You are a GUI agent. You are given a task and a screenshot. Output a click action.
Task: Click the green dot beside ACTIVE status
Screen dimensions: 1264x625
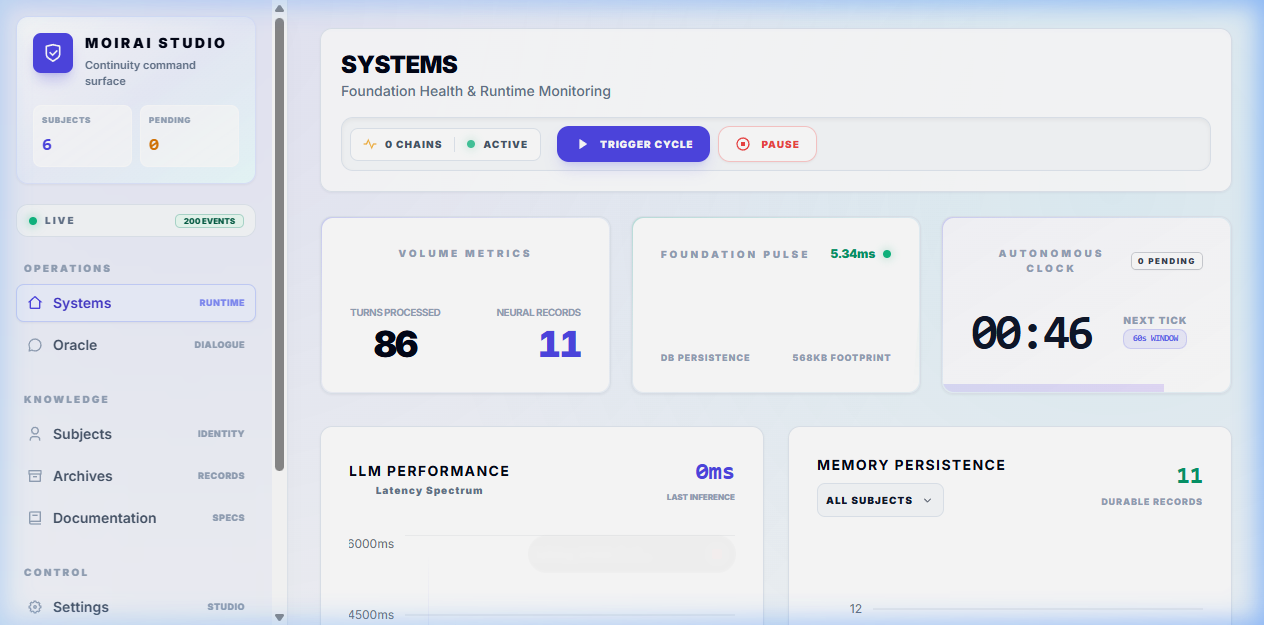click(471, 144)
